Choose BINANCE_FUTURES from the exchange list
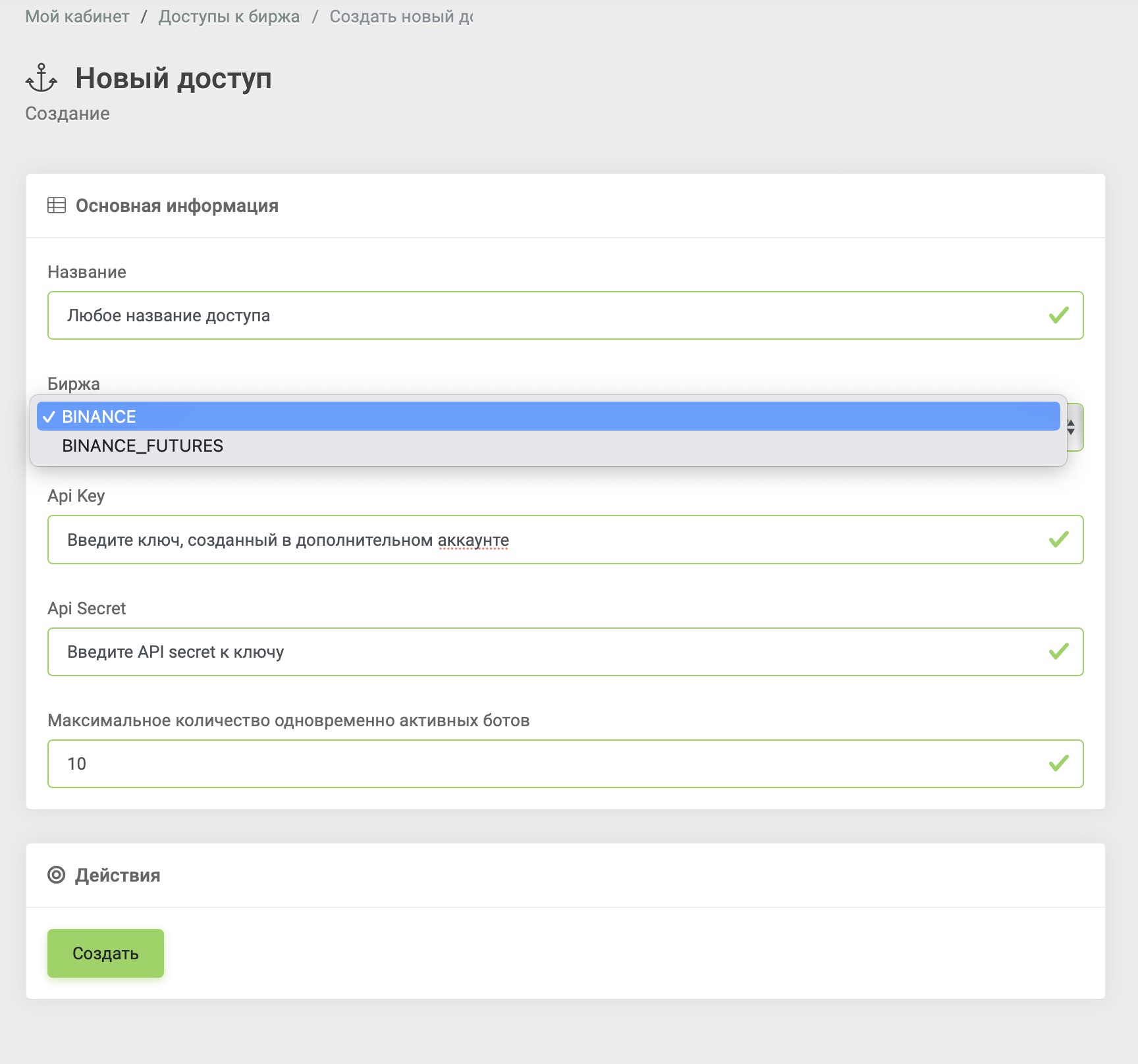This screenshot has height=1064, width=1138. (x=548, y=446)
